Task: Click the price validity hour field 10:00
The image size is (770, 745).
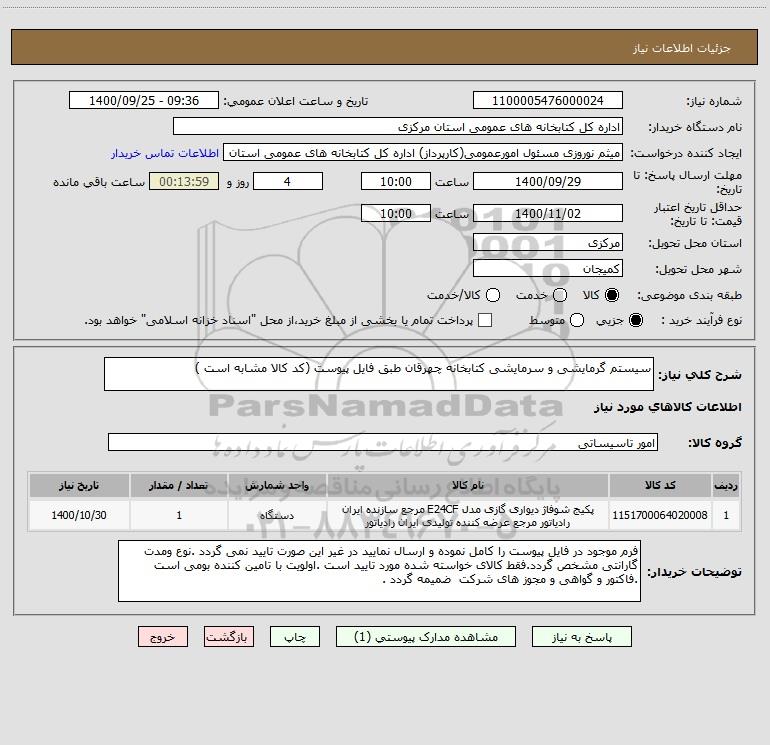Action: [396, 213]
